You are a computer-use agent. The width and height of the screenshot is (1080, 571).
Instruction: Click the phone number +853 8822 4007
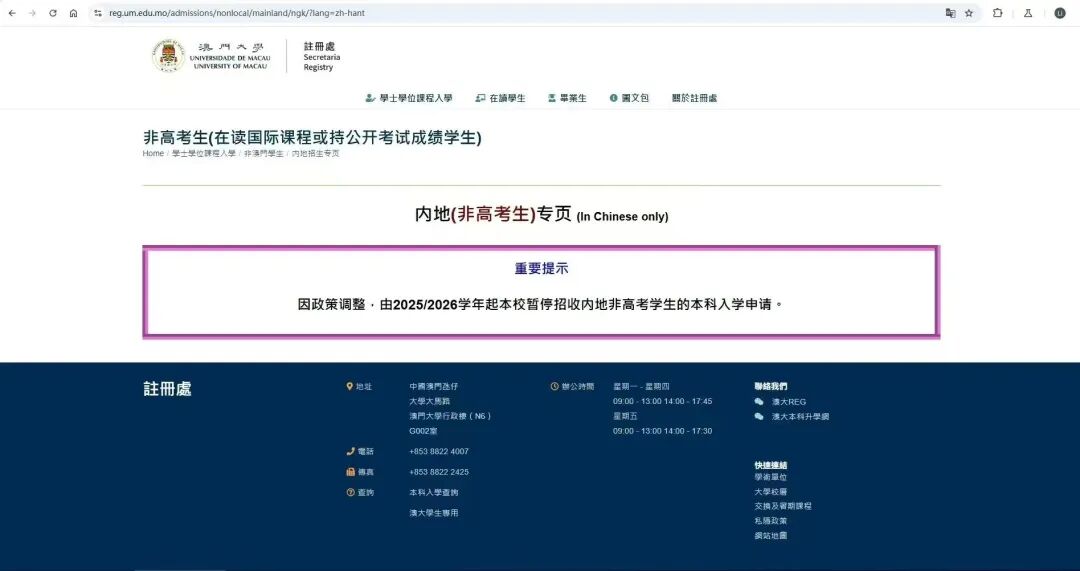(x=439, y=451)
